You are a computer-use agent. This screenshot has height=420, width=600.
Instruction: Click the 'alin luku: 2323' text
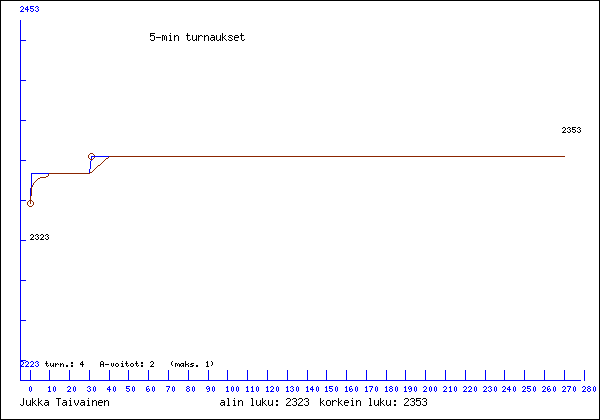(x=264, y=402)
